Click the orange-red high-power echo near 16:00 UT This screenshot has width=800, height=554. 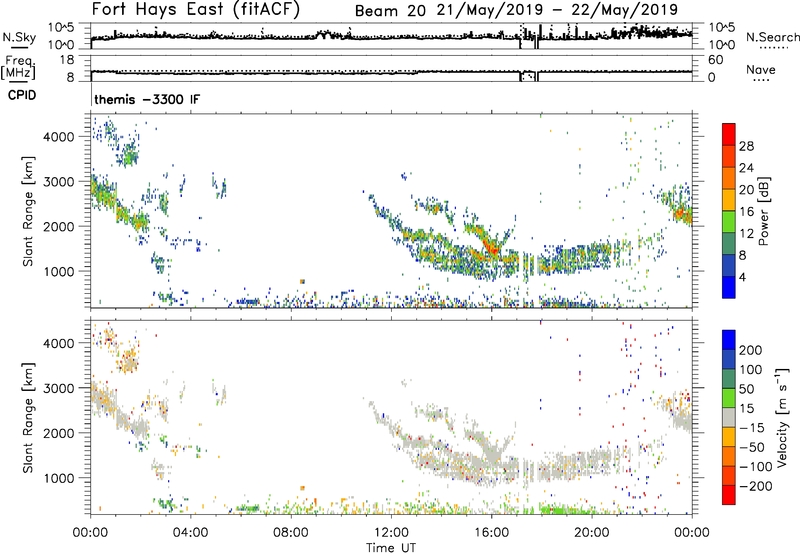[493, 248]
